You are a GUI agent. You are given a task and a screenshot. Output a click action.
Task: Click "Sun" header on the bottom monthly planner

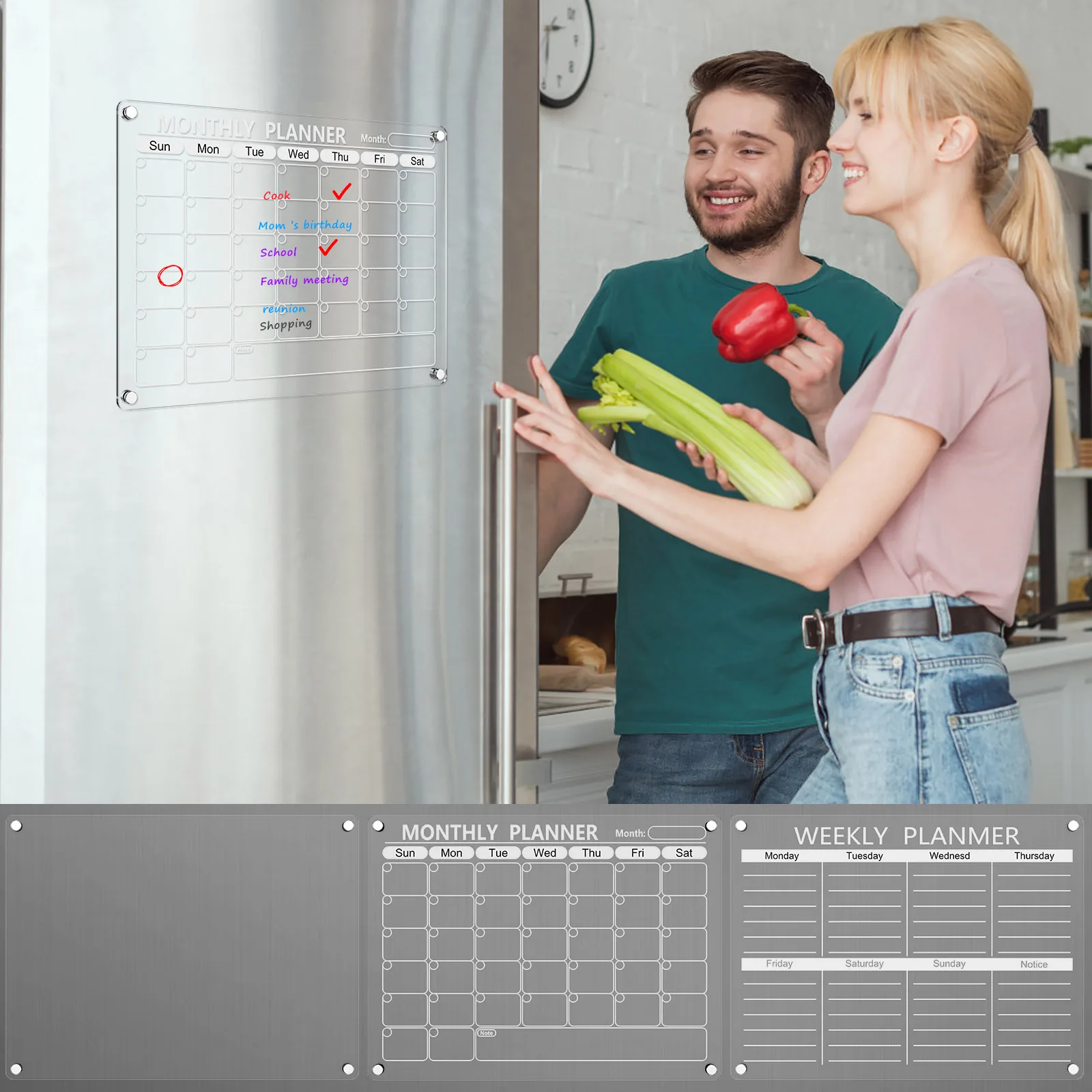[x=405, y=852]
